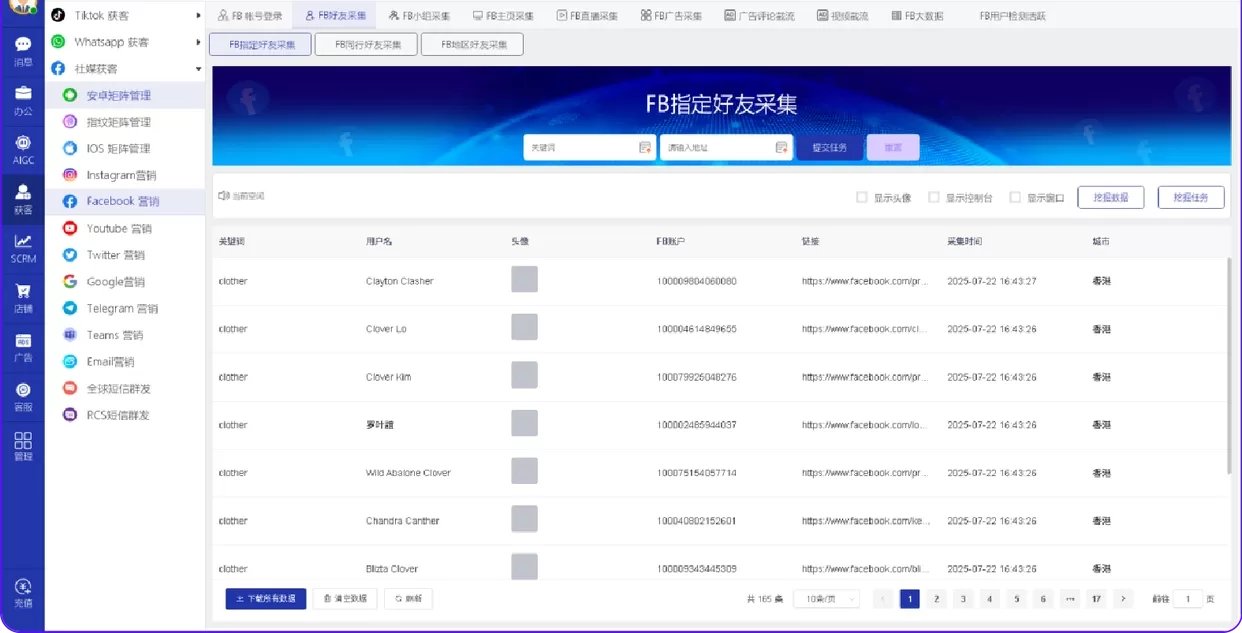The height and width of the screenshot is (633, 1242).
Task: Jump to page 17 in pagination
Action: pyautogui.click(x=1095, y=597)
